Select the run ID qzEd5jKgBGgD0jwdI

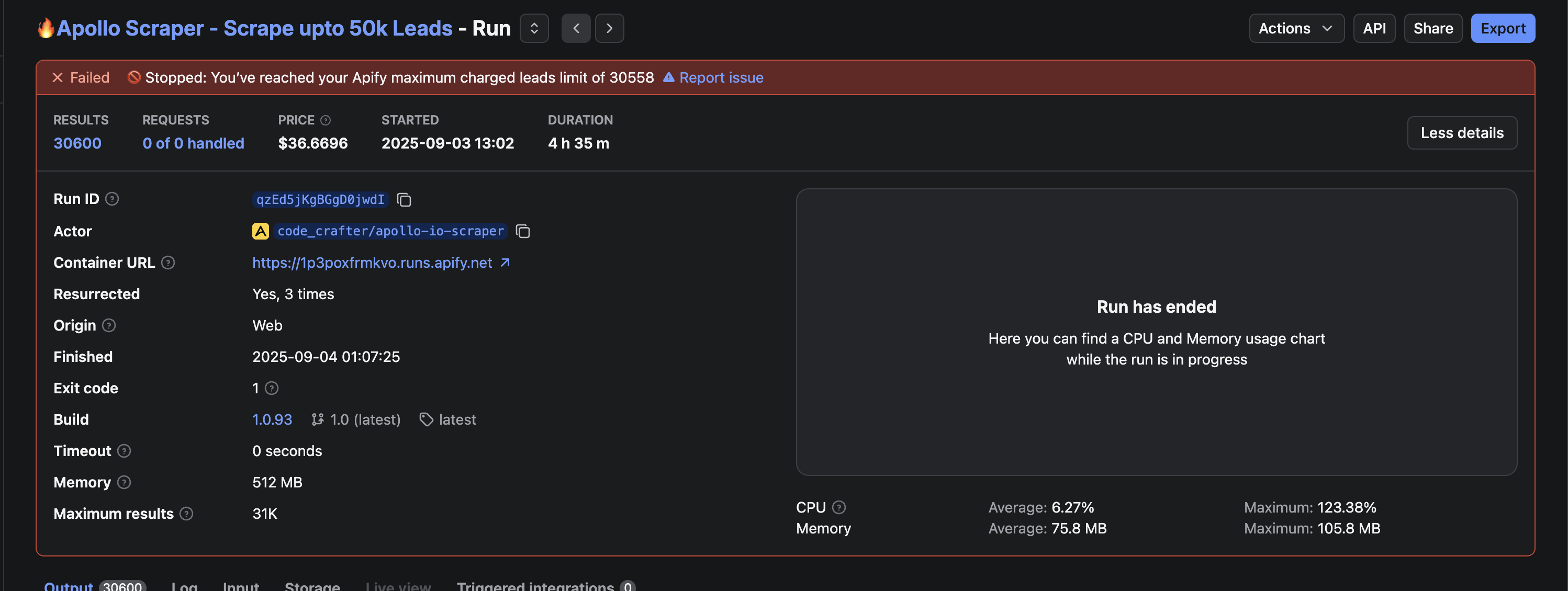(x=320, y=199)
